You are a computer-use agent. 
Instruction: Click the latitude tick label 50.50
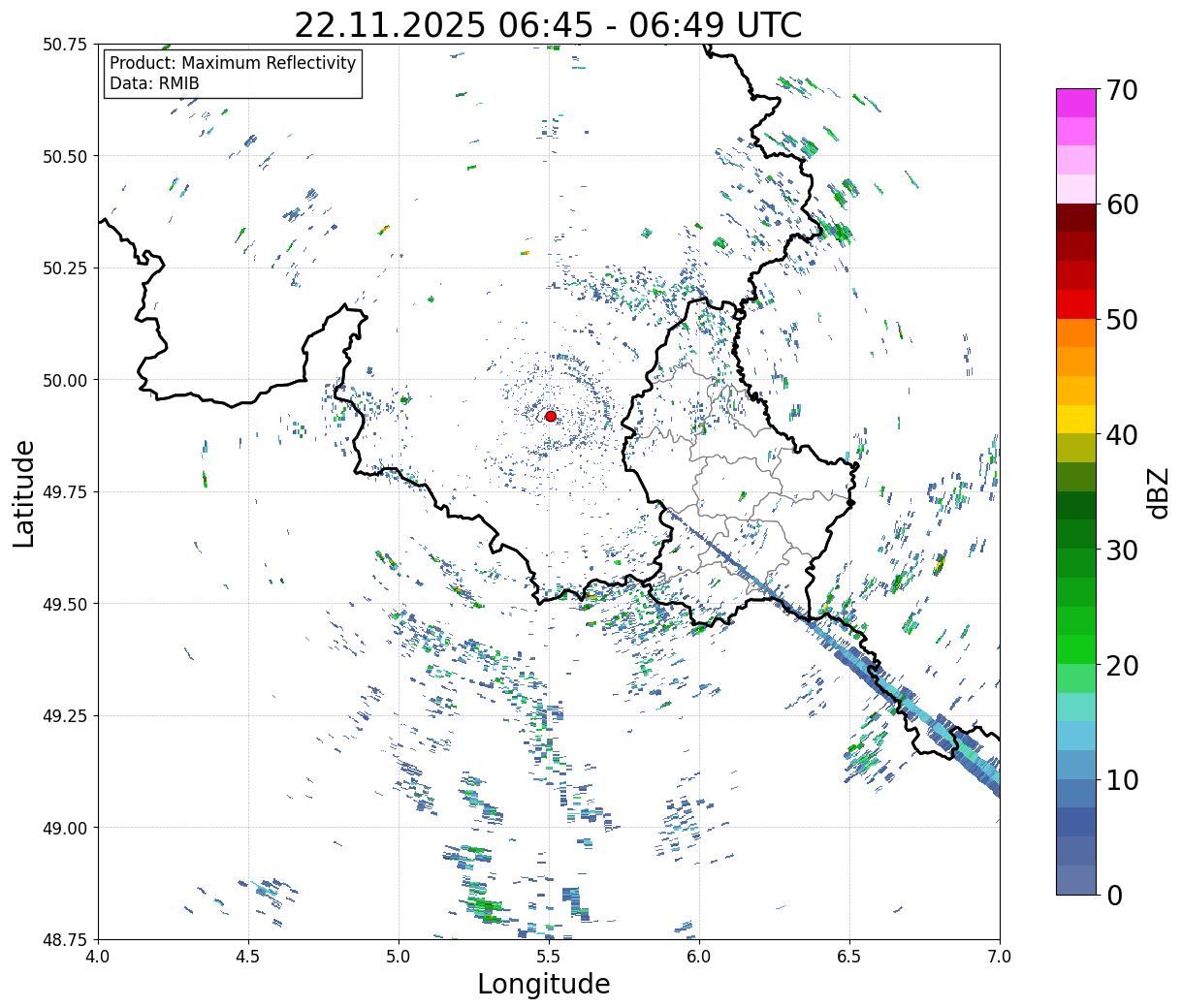coord(65,156)
